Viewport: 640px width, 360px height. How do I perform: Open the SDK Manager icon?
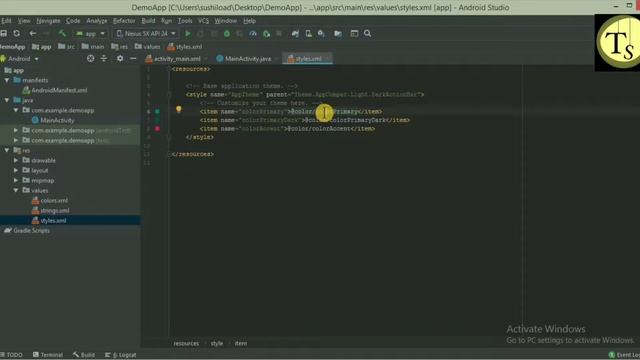[322, 33]
